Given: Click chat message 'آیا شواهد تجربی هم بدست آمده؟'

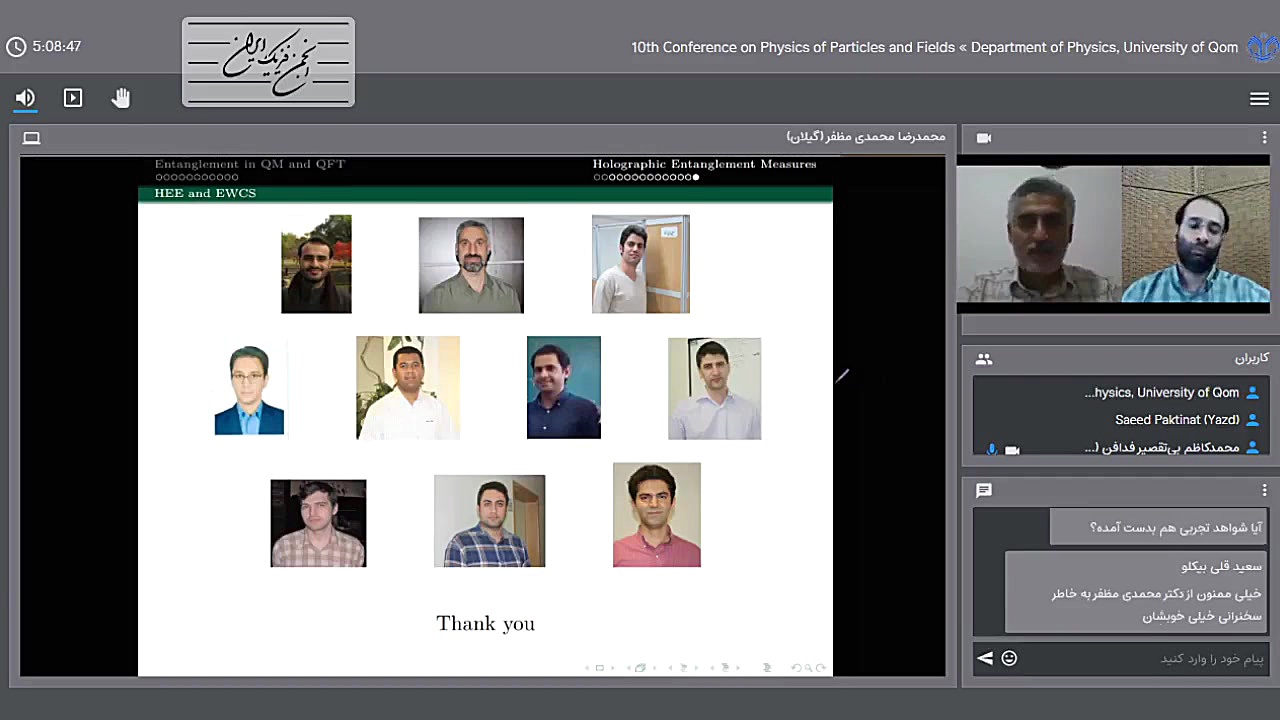Looking at the screenshot, I should click(x=1176, y=527).
